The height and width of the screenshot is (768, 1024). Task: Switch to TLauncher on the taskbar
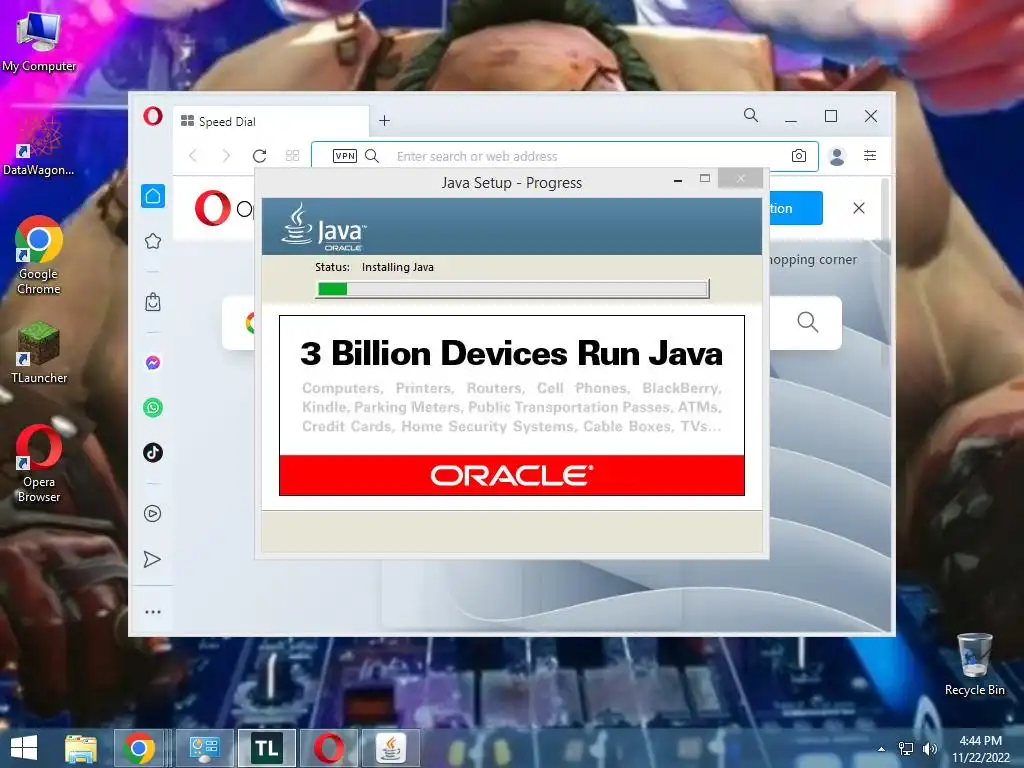266,748
